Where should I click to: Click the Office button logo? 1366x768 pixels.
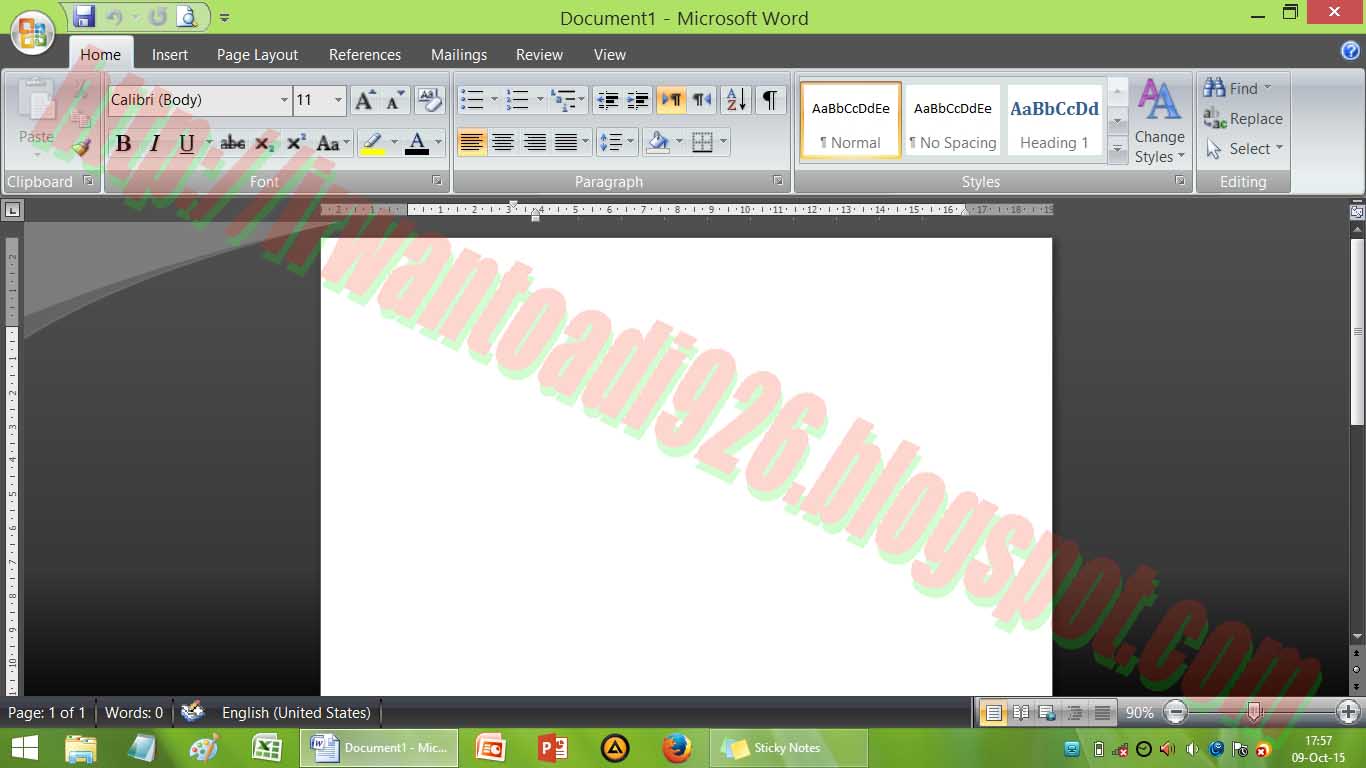pyautogui.click(x=32, y=33)
